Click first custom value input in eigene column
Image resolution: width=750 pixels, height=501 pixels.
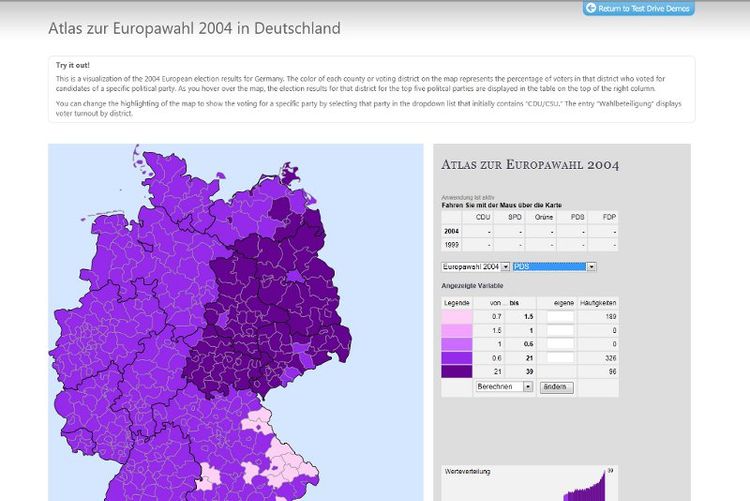559,315
